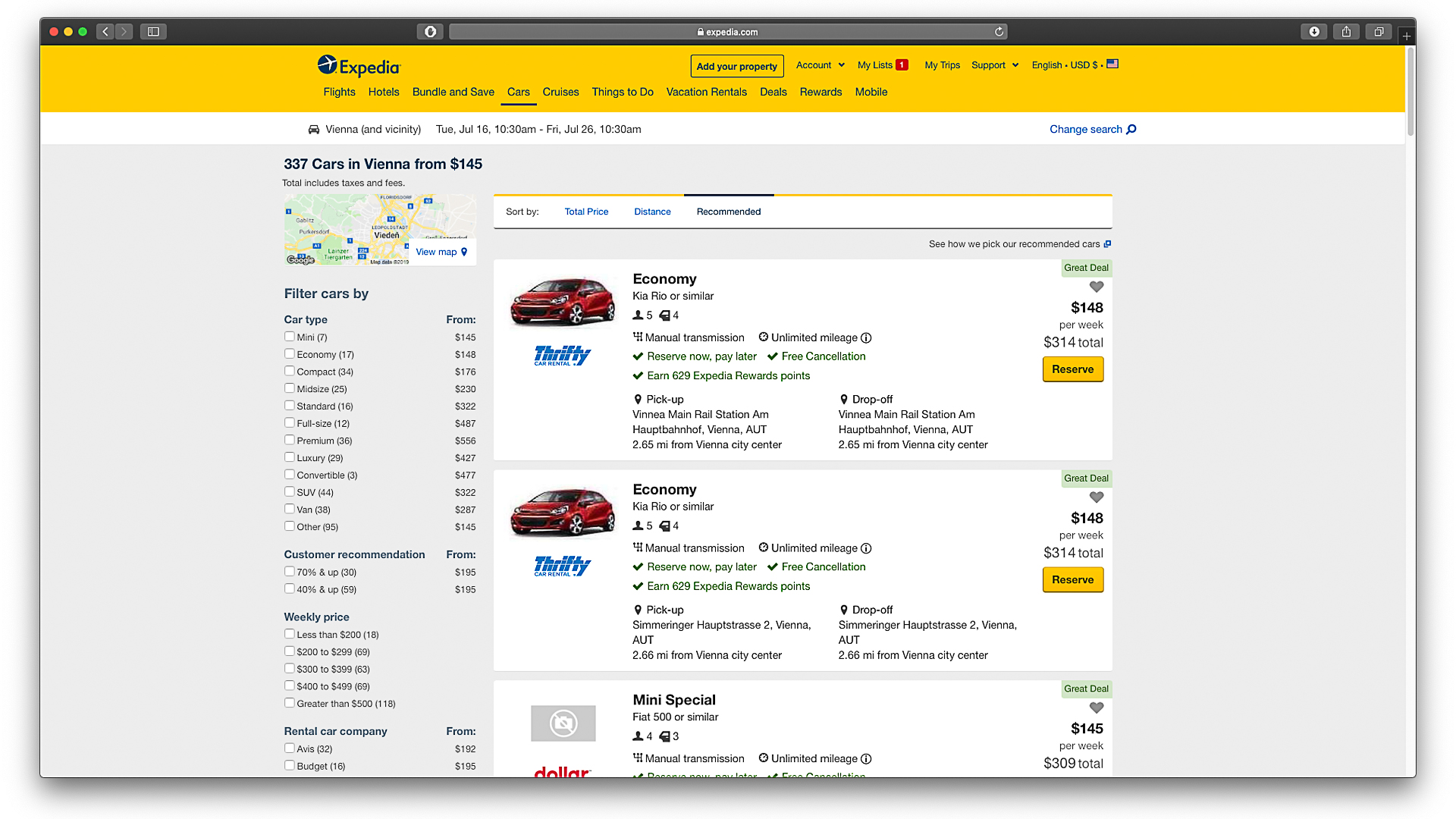Viewport: 1456px width, 819px height.
Task: Show all tabs icon
Action: (x=1379, y=32)
